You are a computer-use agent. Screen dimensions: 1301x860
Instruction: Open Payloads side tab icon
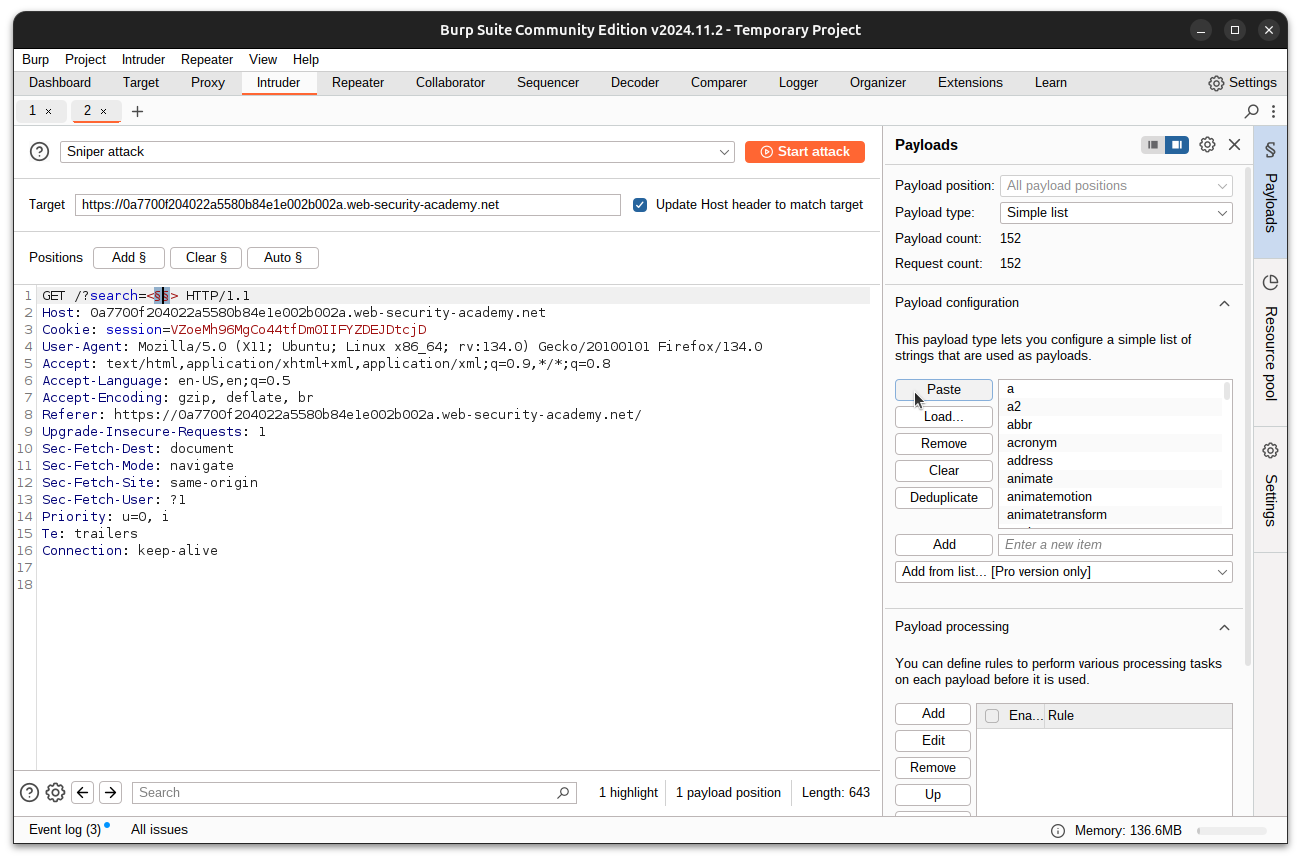click(x=1270, y=150)
